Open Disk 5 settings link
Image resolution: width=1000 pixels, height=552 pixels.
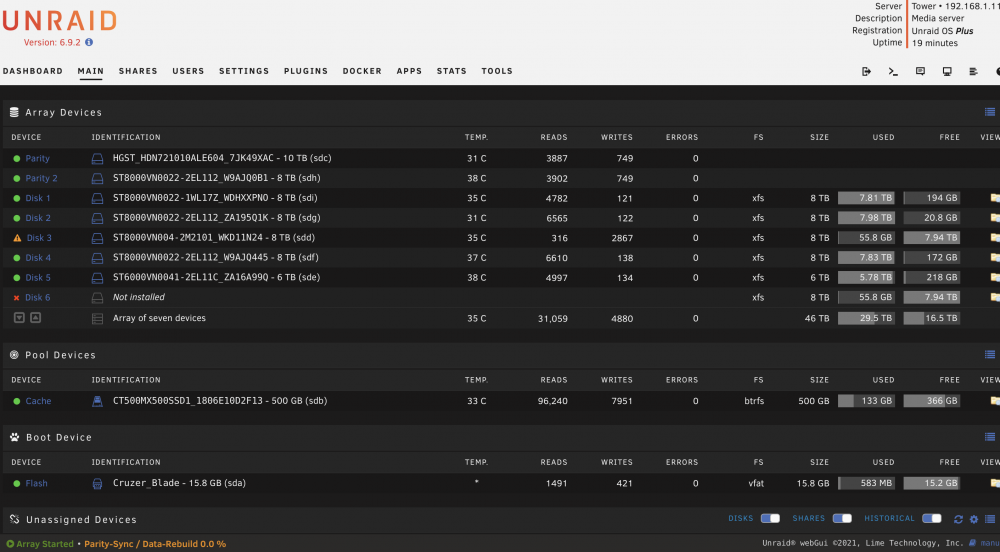click(38, 278)
